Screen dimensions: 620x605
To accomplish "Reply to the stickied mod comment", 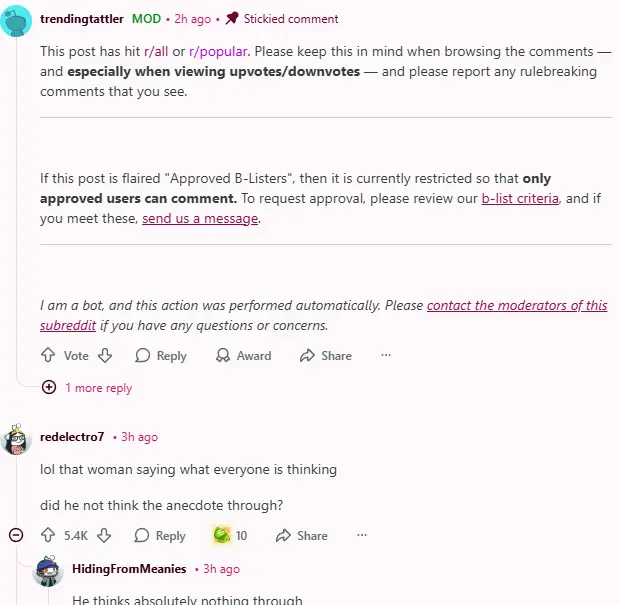I will click(161, 355).
